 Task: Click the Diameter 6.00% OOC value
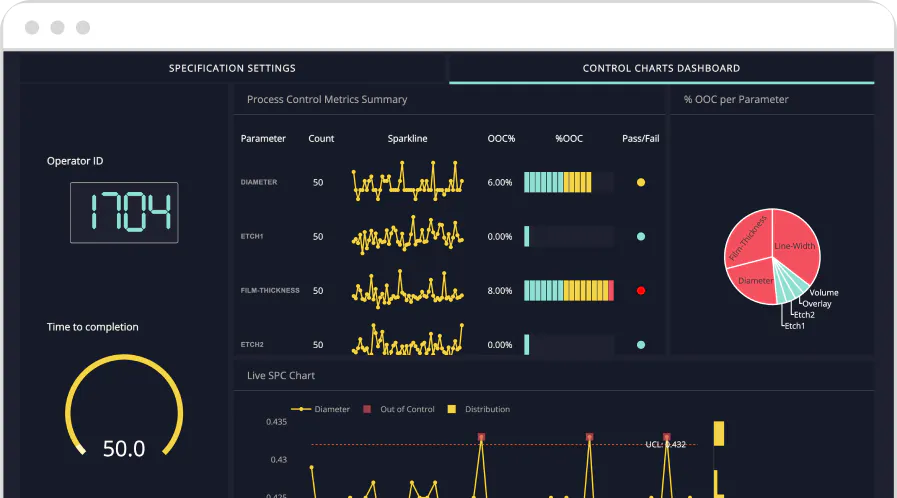point(499,182)
